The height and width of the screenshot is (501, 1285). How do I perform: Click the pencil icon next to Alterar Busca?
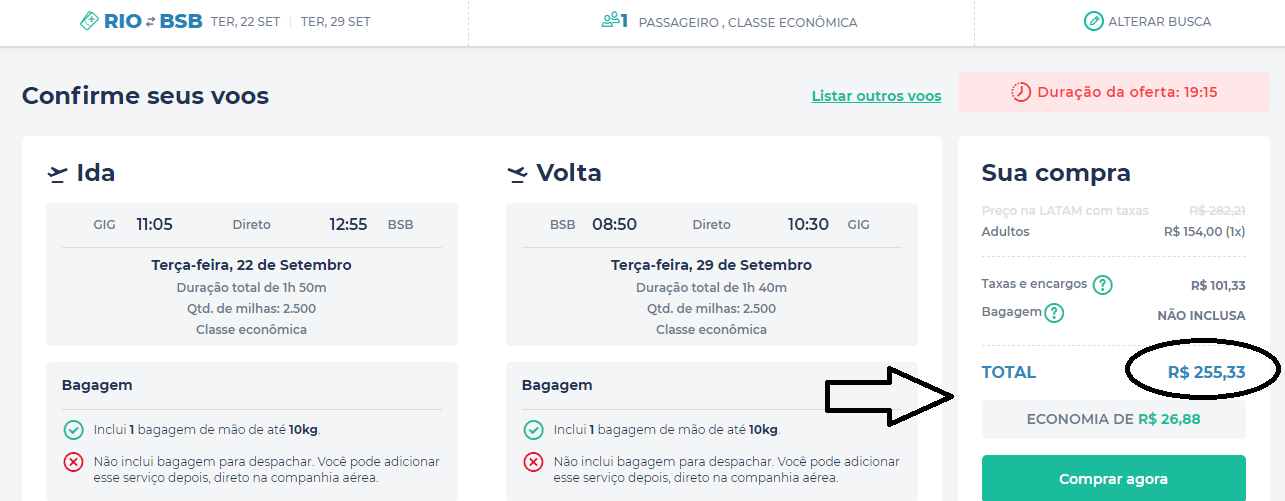click(x=1094, y=21)
